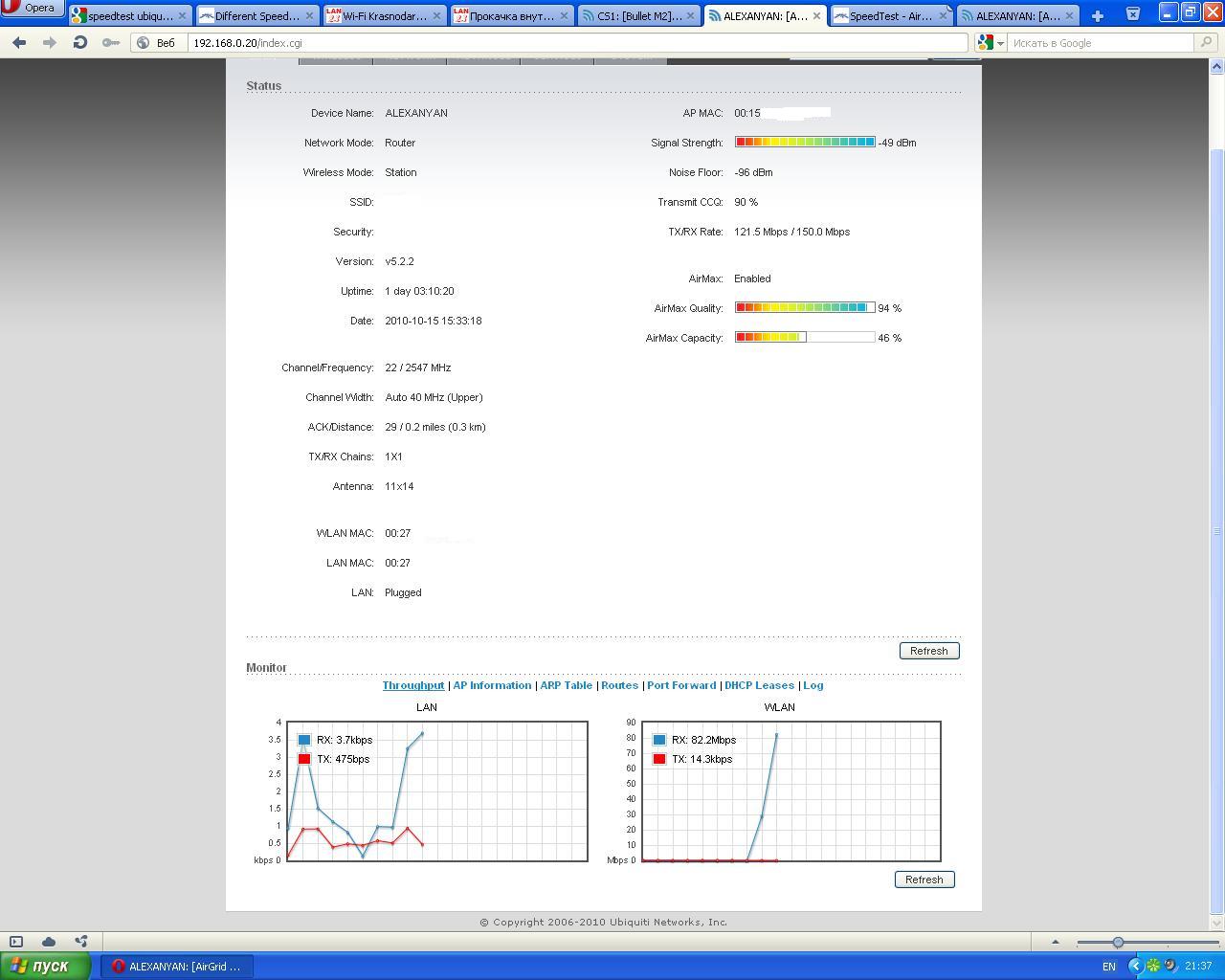The height and width of the screenshot is (980, 1225).
Task: Open a new tab with plus button
Action: point(1097,15)
